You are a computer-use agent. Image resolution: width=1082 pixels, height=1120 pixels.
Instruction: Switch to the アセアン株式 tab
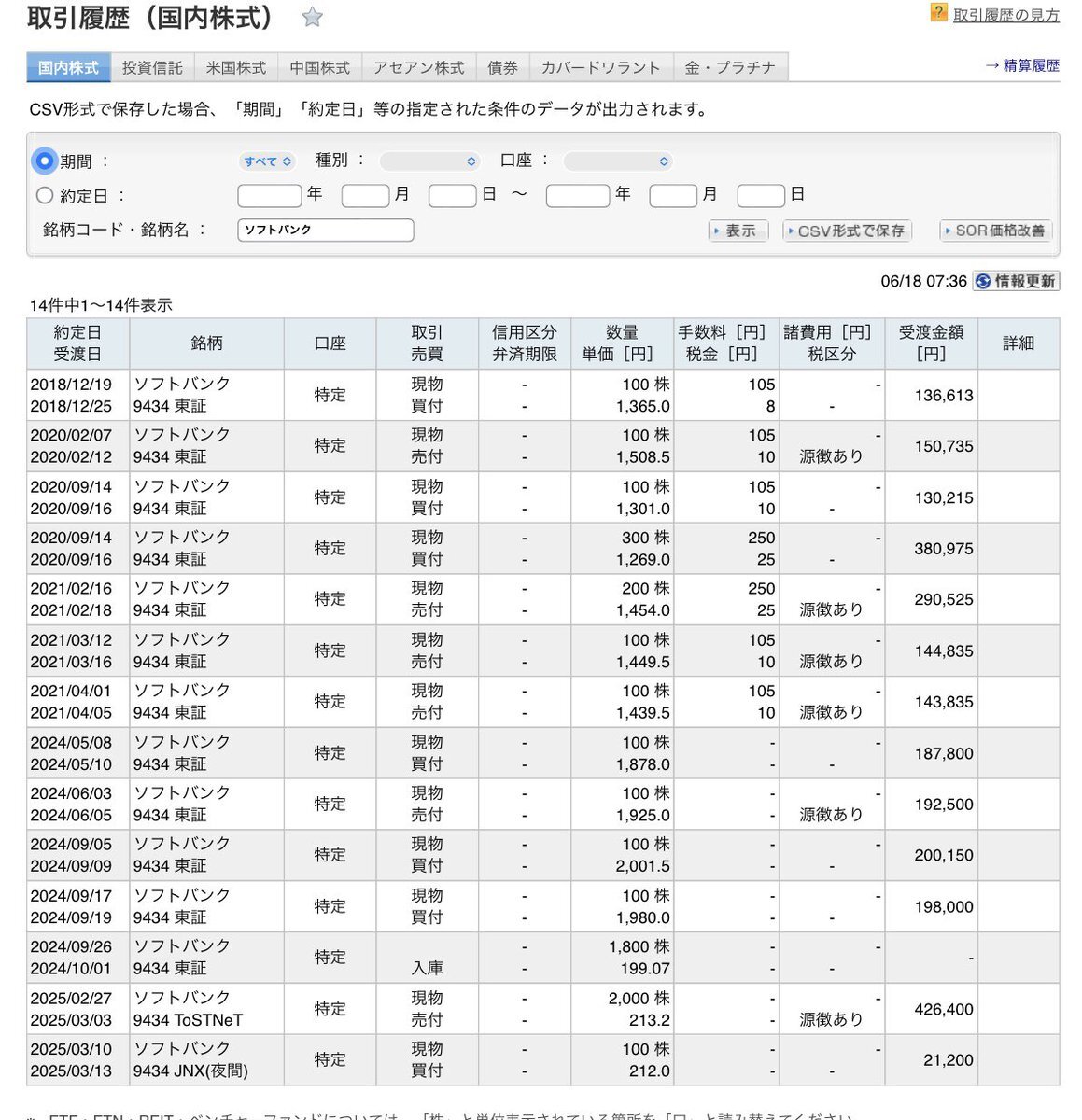point(419,67)
